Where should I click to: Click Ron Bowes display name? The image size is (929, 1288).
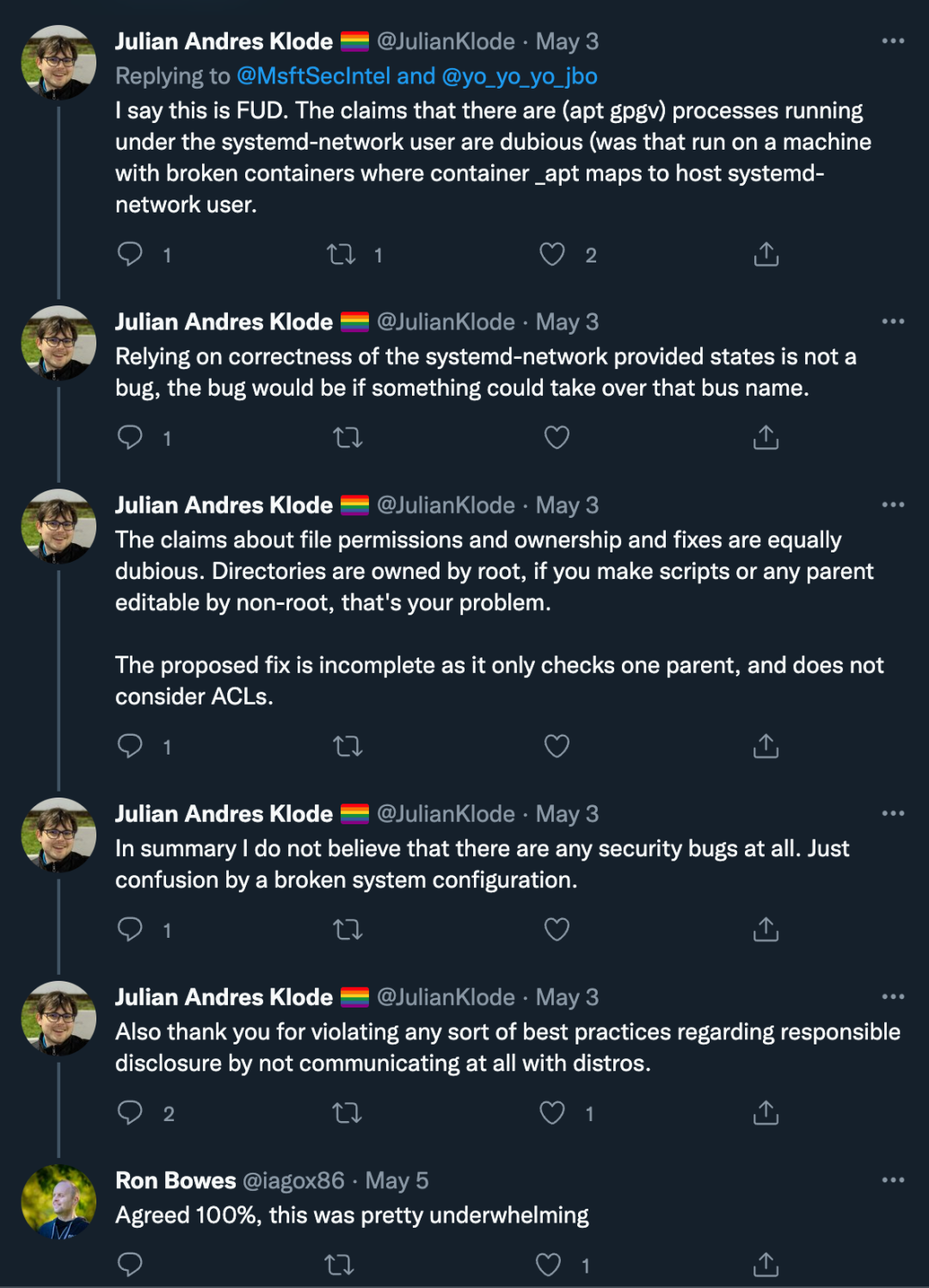[175, 1180]
